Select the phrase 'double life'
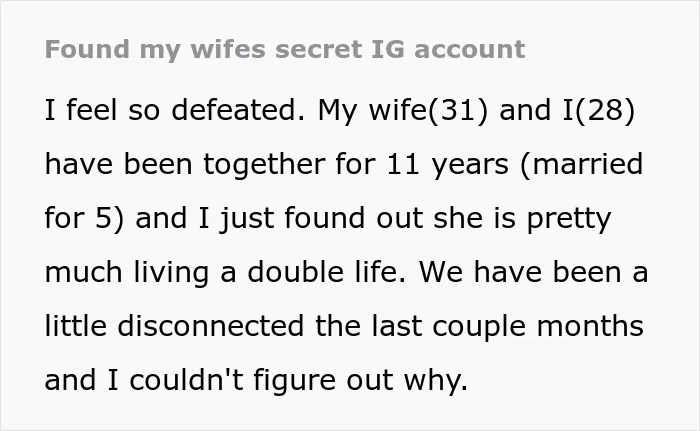 point(326,272)
